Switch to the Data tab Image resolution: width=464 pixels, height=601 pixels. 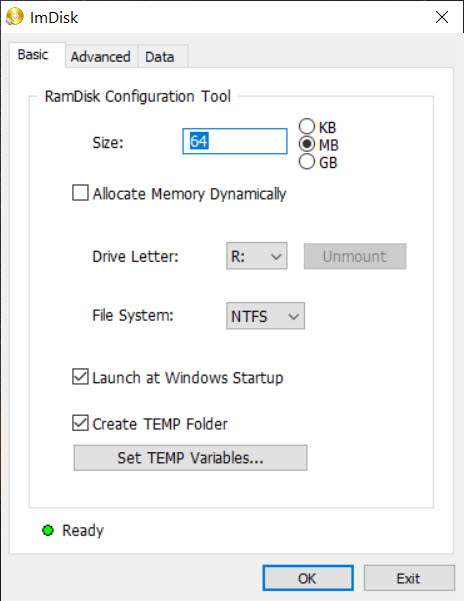160,57
